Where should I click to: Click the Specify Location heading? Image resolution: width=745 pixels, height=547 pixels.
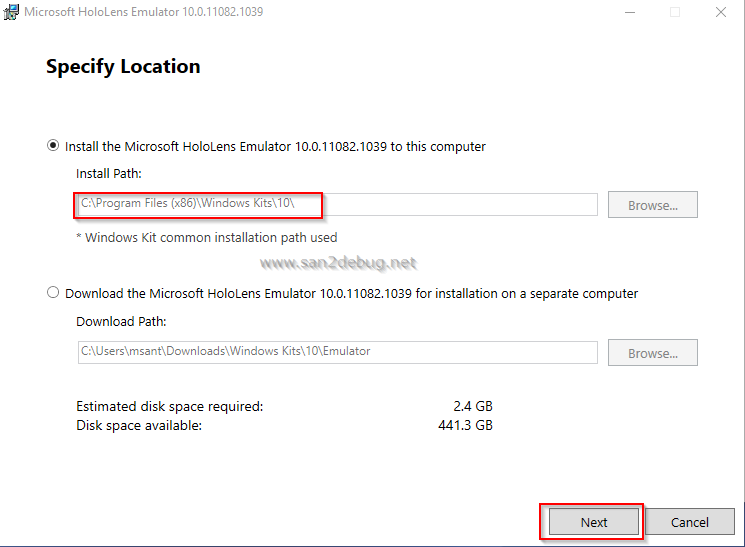[x=123, y=67]
